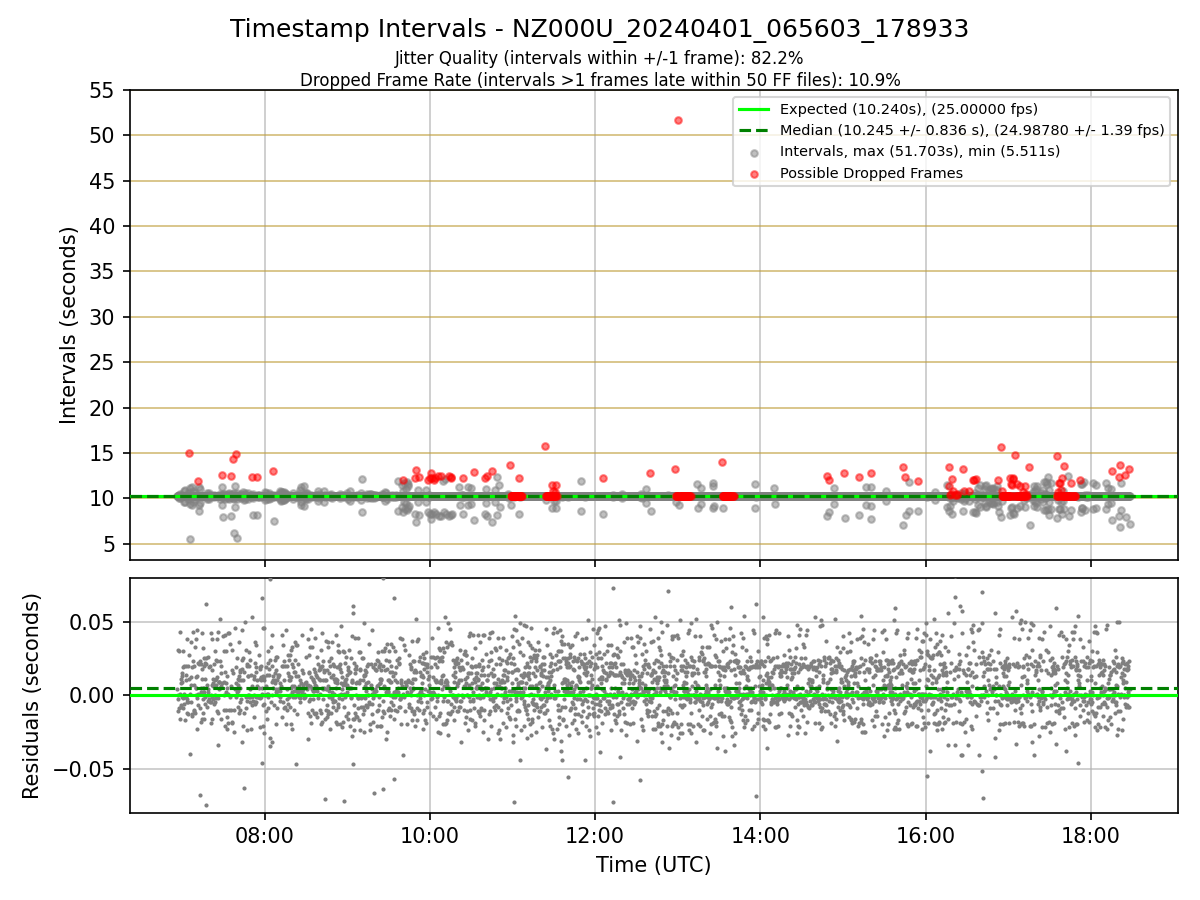This screenshot has height=900, width=1200.
Task: Click the red dot marker in legend
Action: tap(754, 173)
